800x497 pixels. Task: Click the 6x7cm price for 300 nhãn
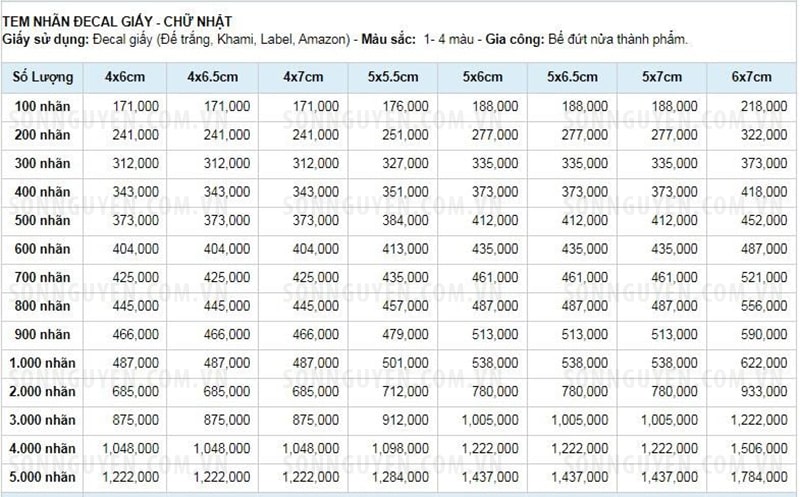pos(764,163)
